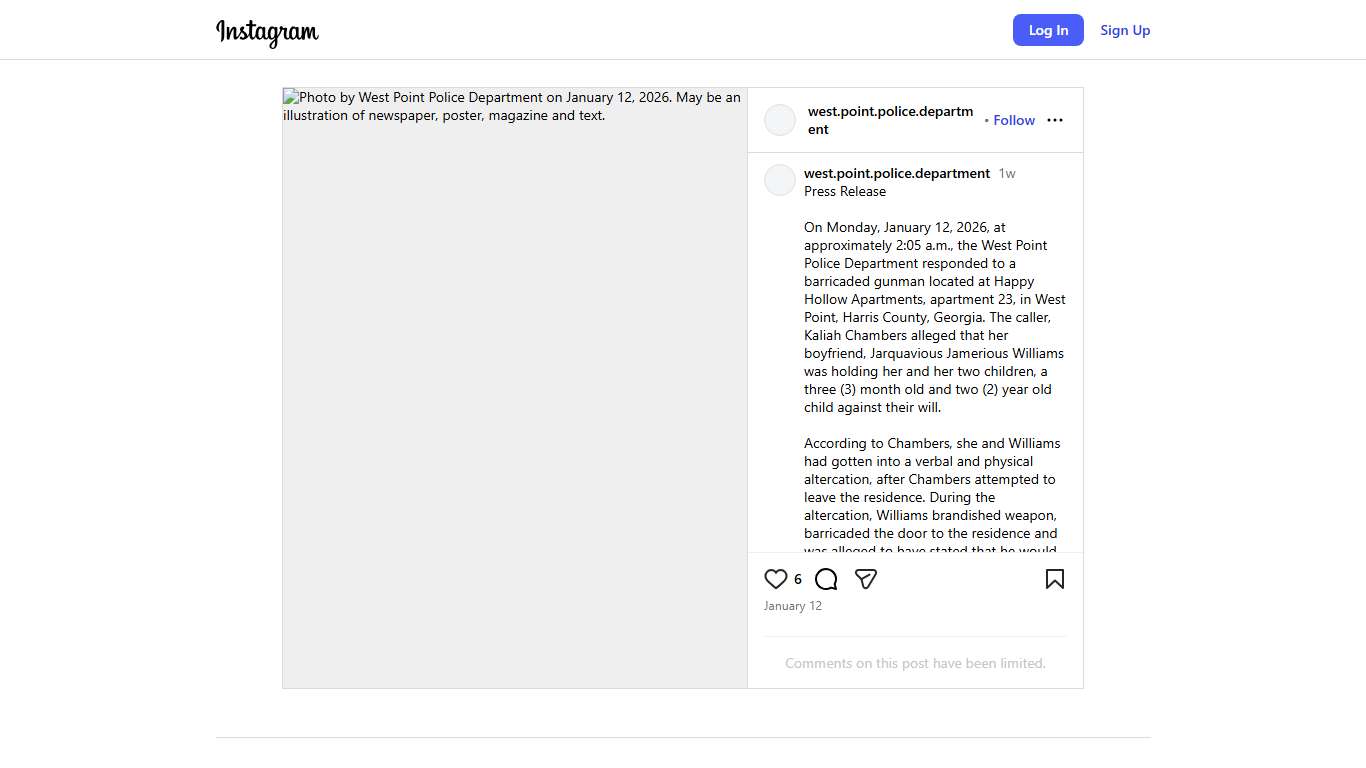1366x768 pixels.
Task: Click the Instagram logo
Action: 267,32
